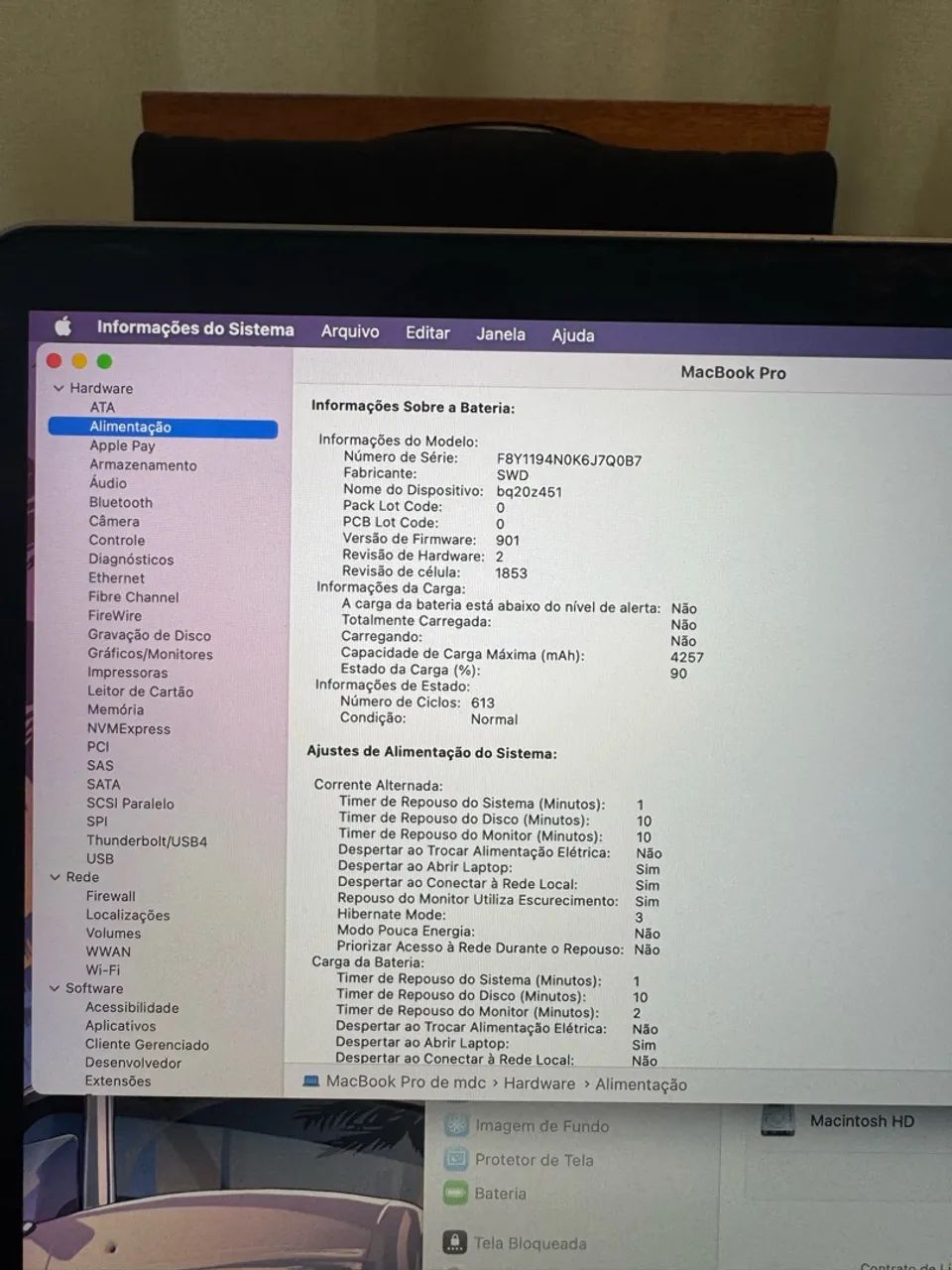Screen dimensions: 952x1270
Task: Click Macintosh HD drive icon
Action: click(777, 1121)
